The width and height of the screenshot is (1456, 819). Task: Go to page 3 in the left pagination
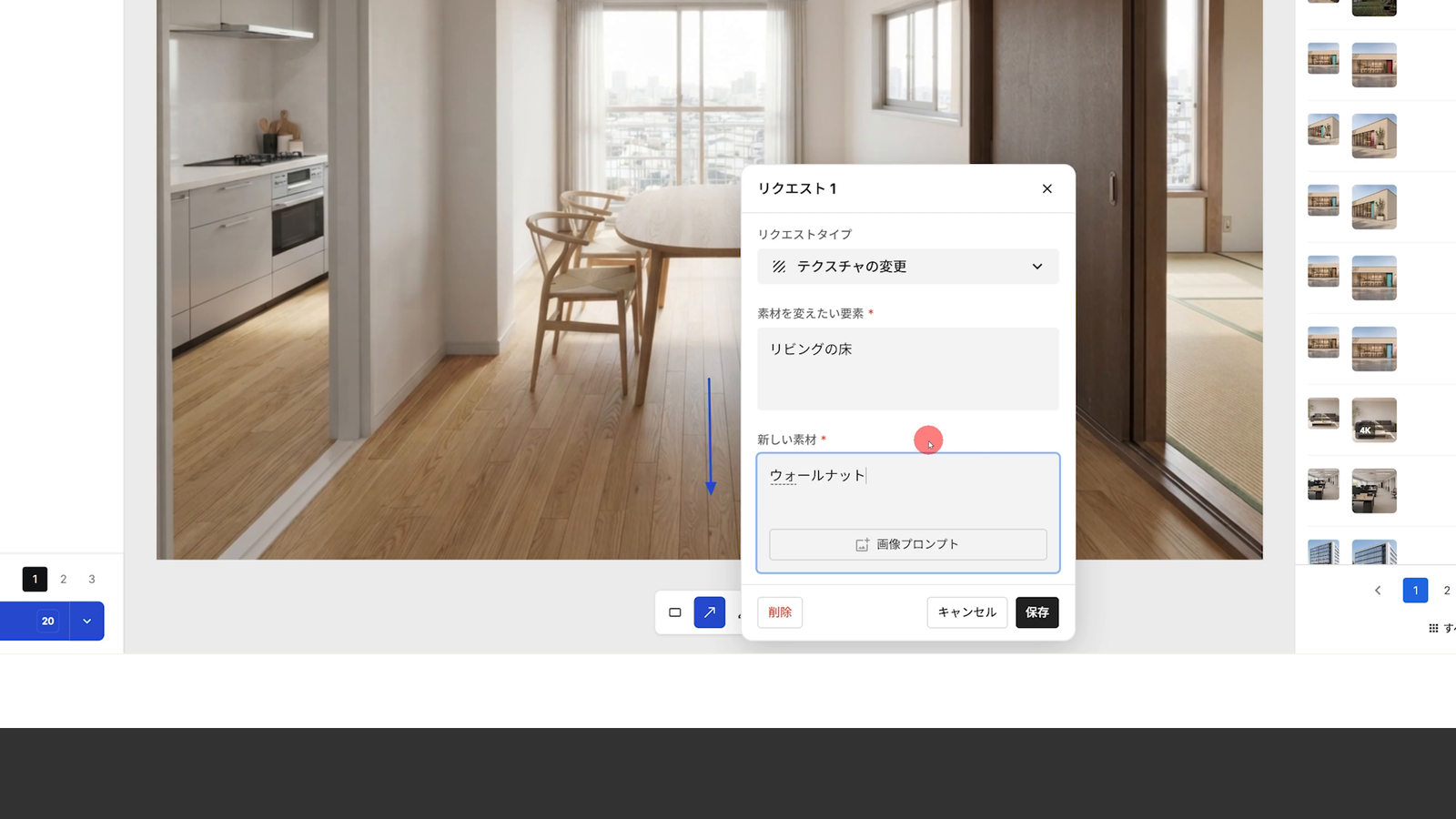click(x=92, y=579)
